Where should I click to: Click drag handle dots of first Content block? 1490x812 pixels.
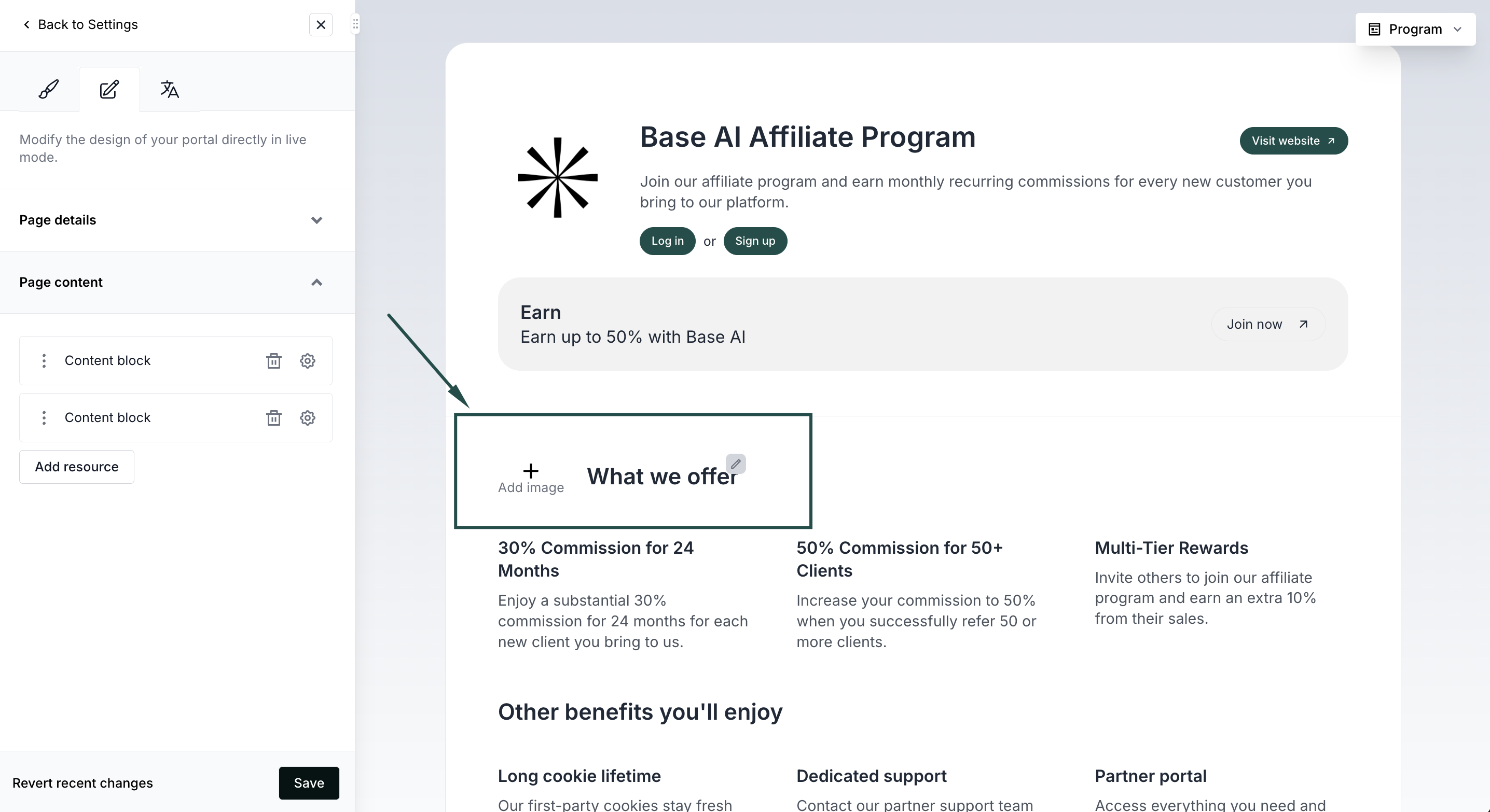(44, 361)
